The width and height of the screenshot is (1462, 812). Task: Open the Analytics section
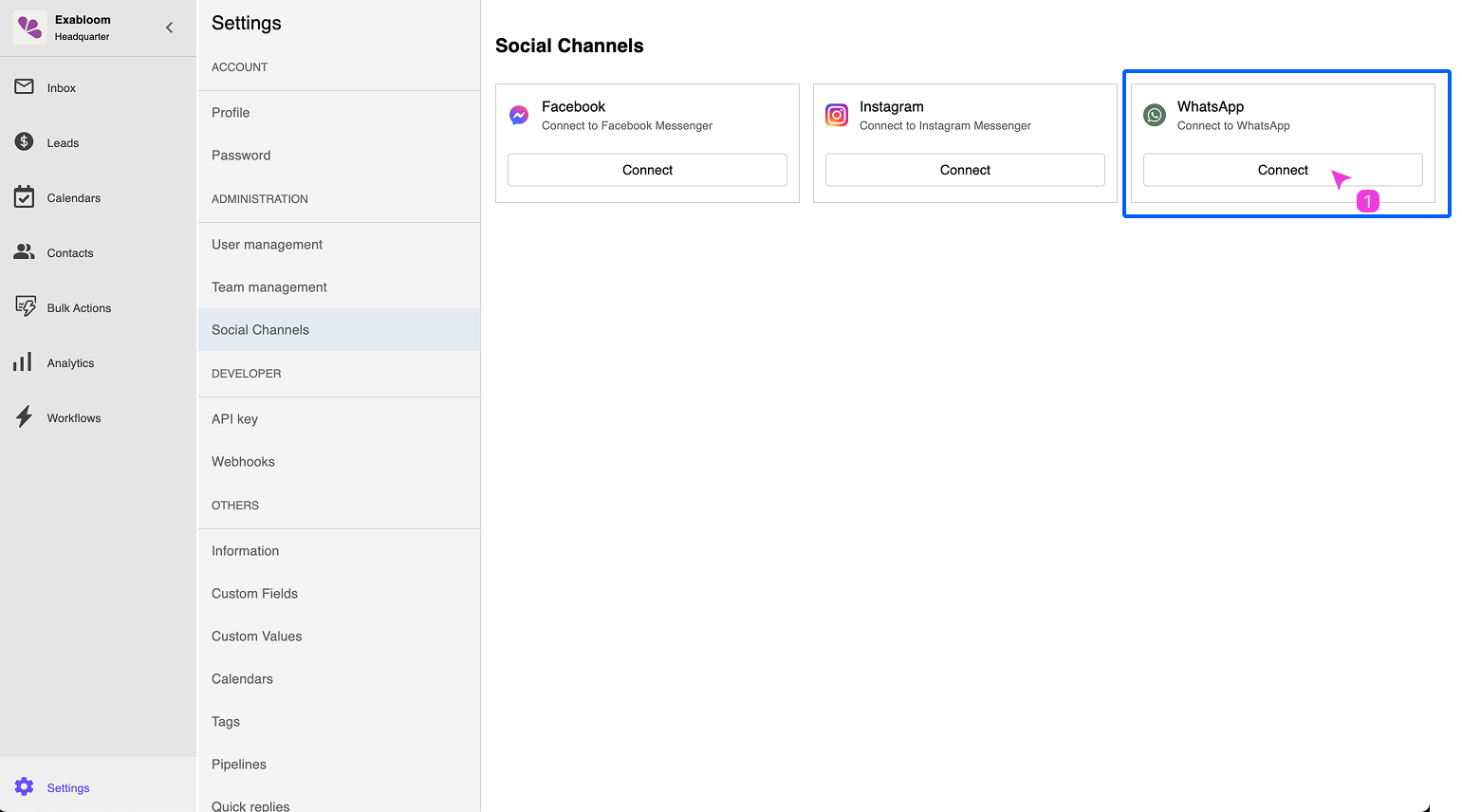25,361
